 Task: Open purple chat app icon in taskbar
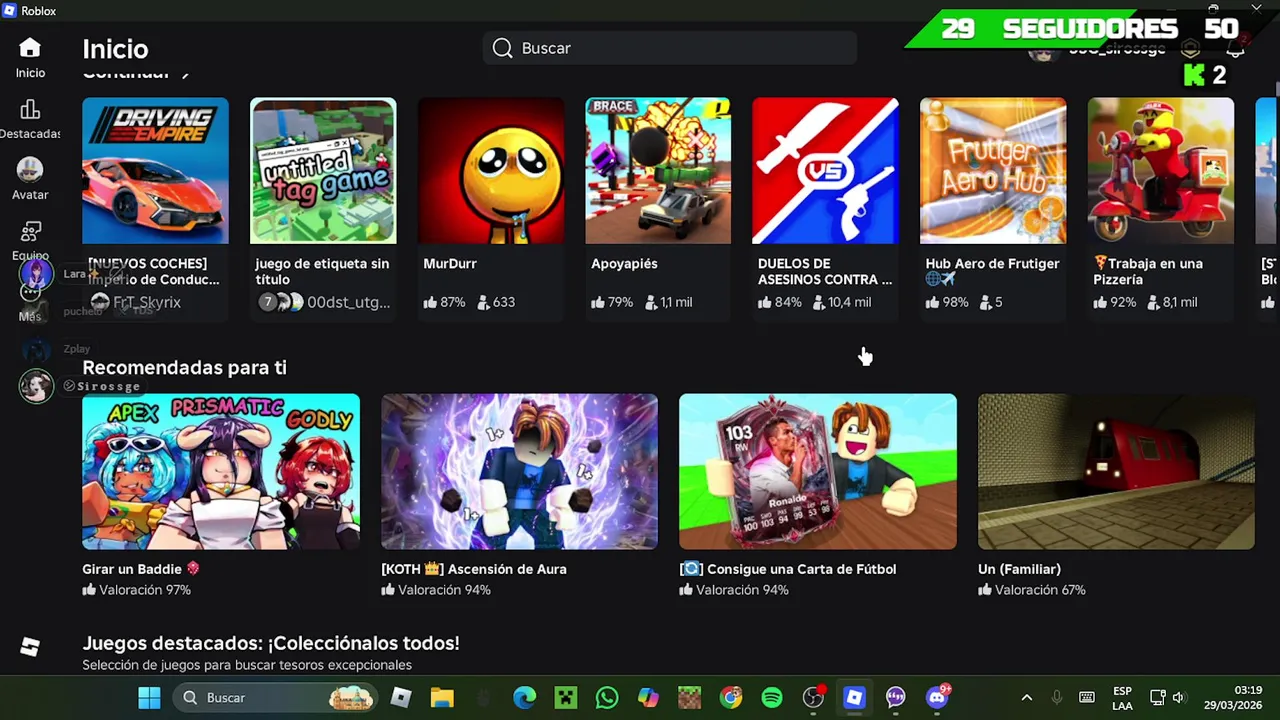pos(896,698)
